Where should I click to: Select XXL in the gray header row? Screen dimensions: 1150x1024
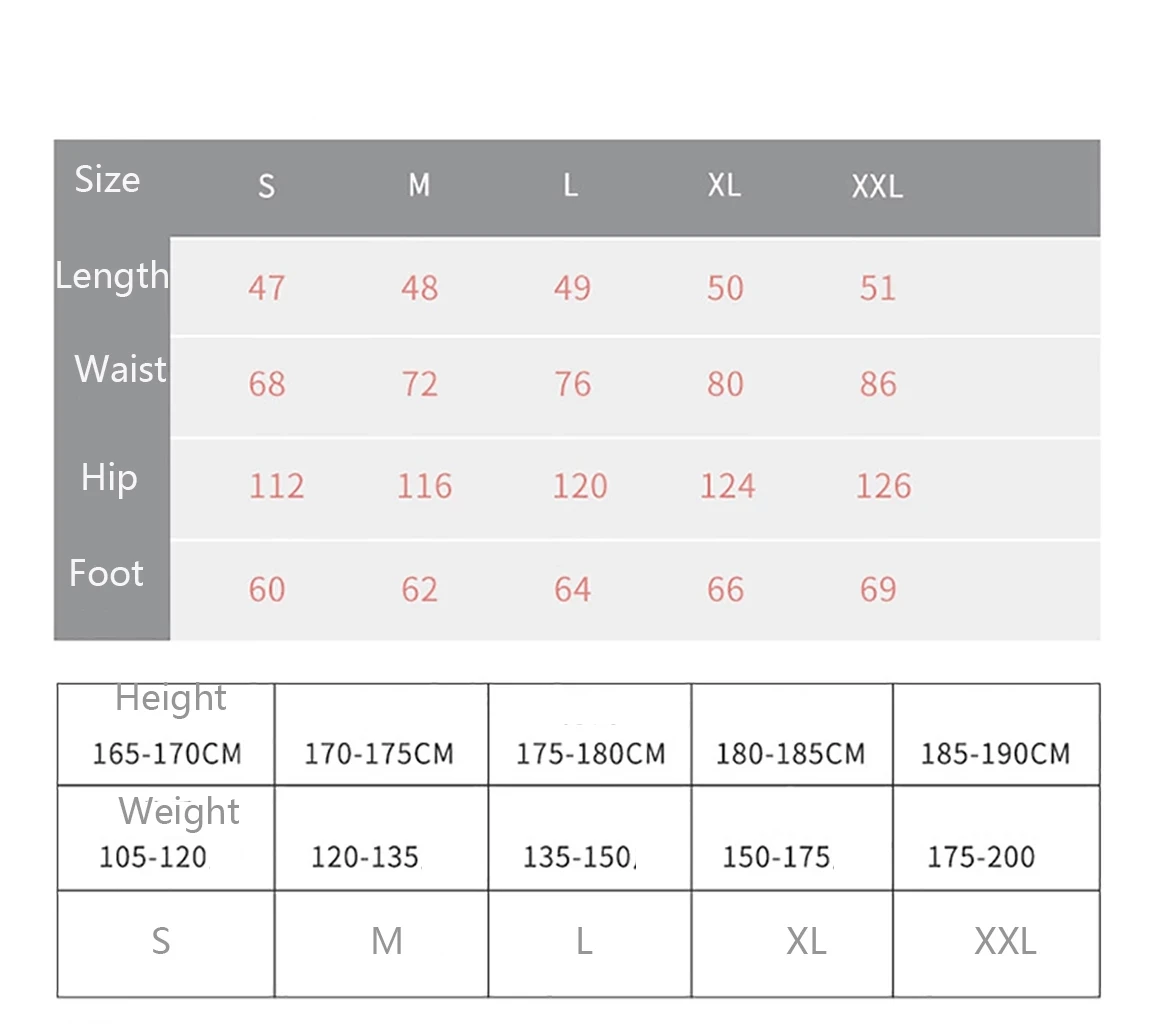[877, 186]
